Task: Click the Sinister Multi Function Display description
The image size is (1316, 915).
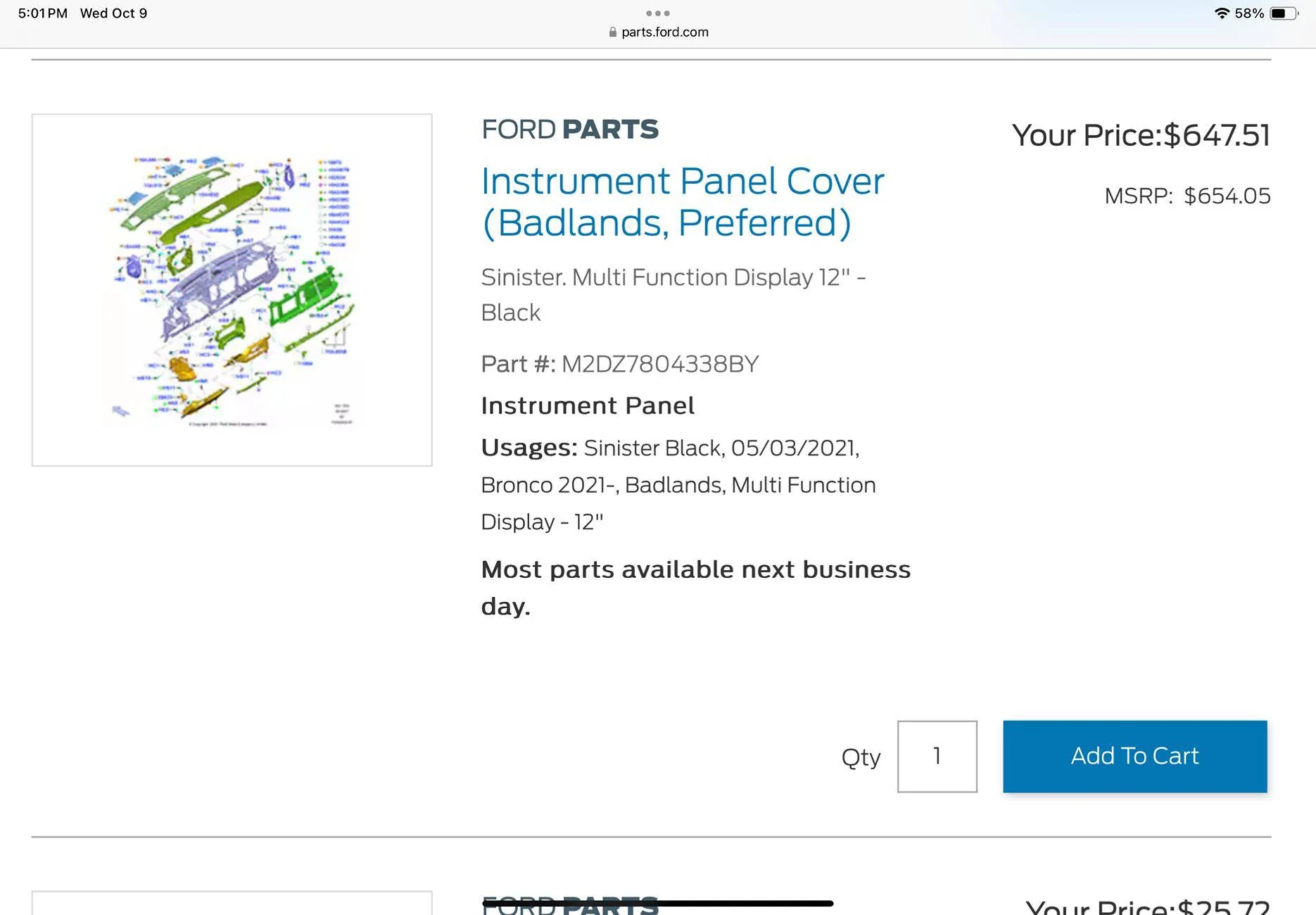Action: pos(673,294)
